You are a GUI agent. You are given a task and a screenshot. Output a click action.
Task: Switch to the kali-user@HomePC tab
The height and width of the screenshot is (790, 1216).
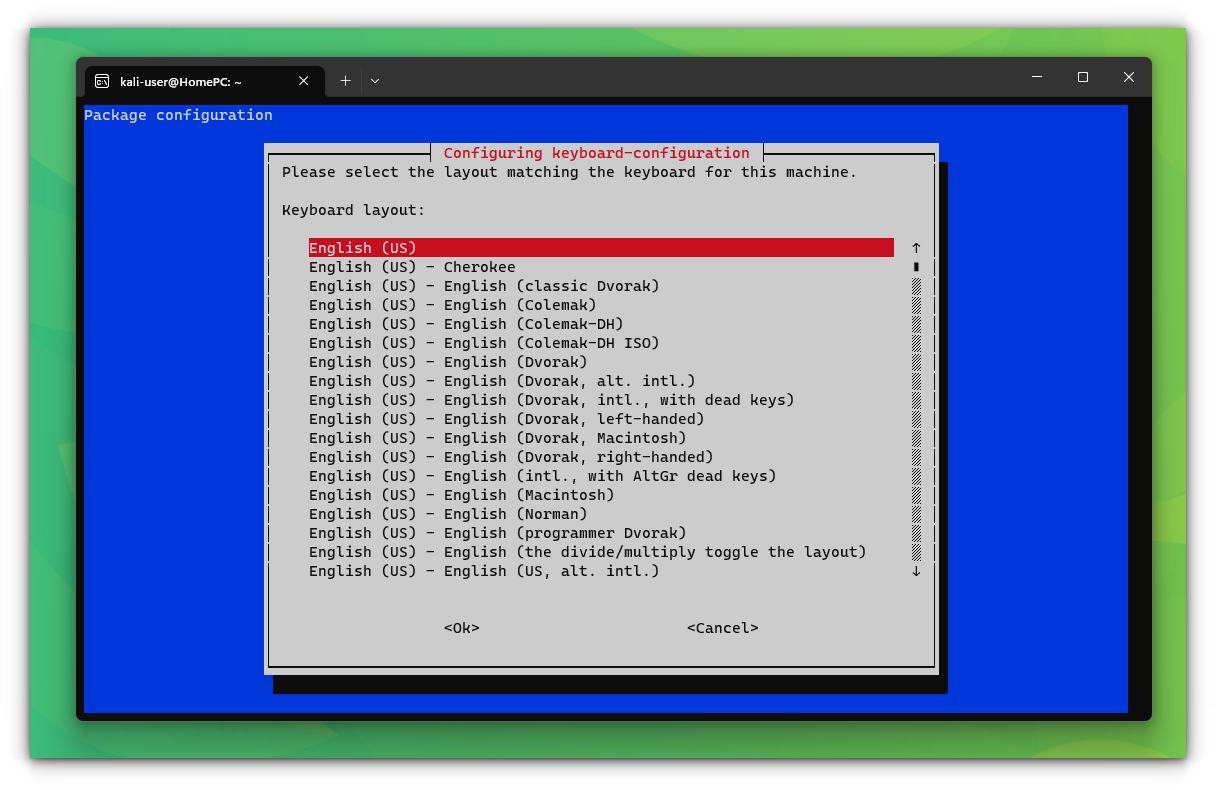190,81
